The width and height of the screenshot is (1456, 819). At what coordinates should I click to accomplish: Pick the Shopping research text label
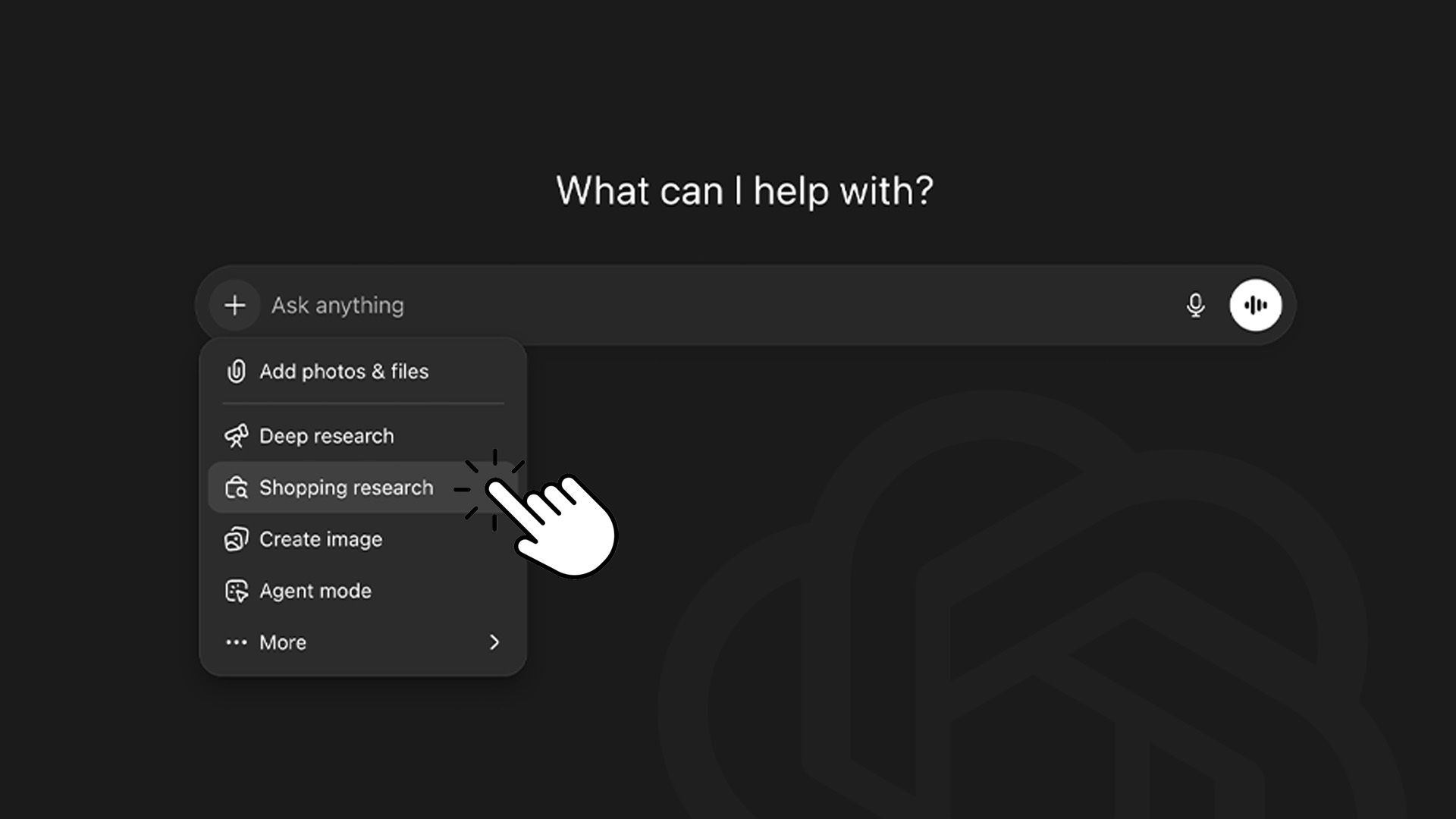tap(346, 488)
